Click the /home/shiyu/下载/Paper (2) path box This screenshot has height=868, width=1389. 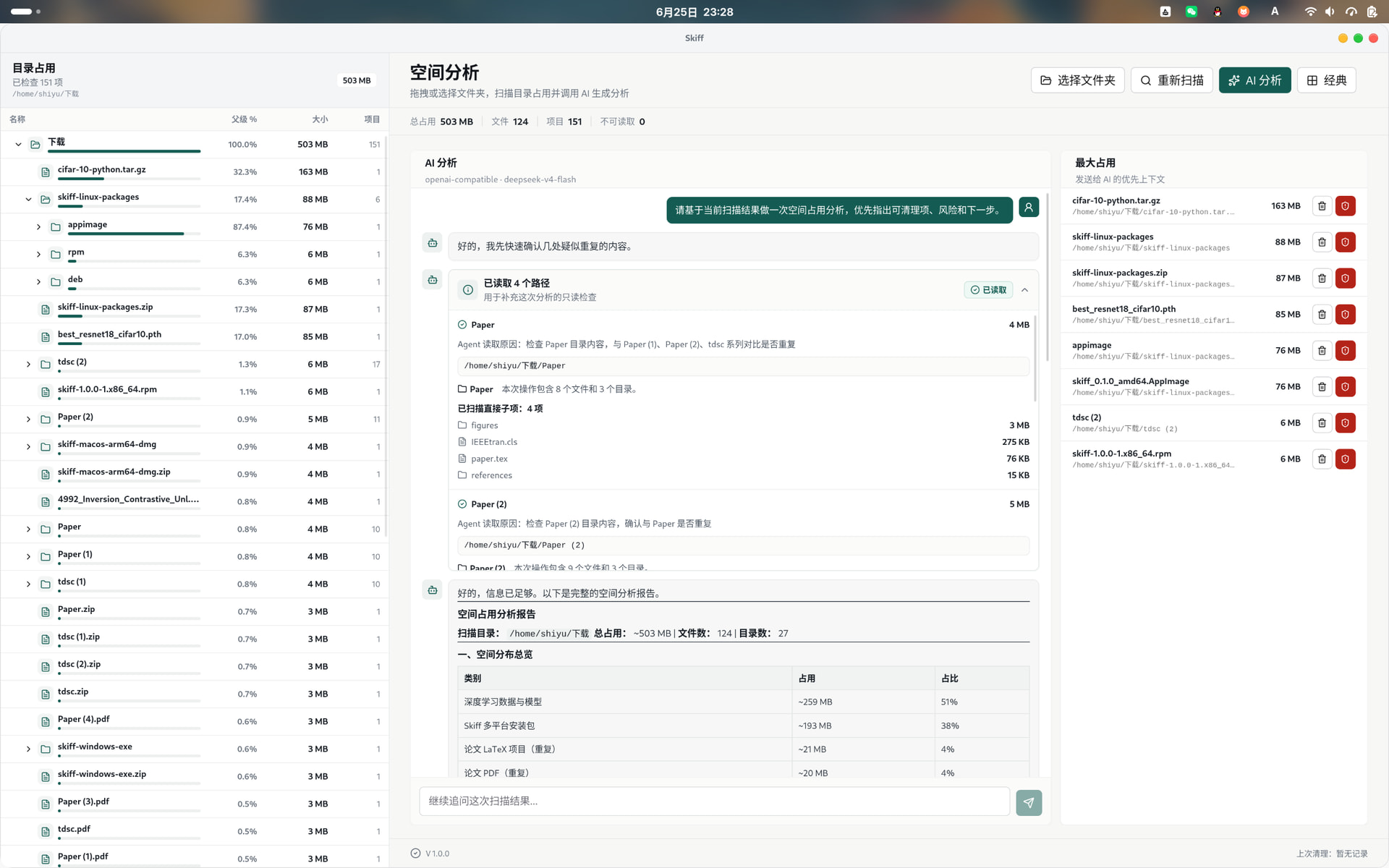[743, 545]
